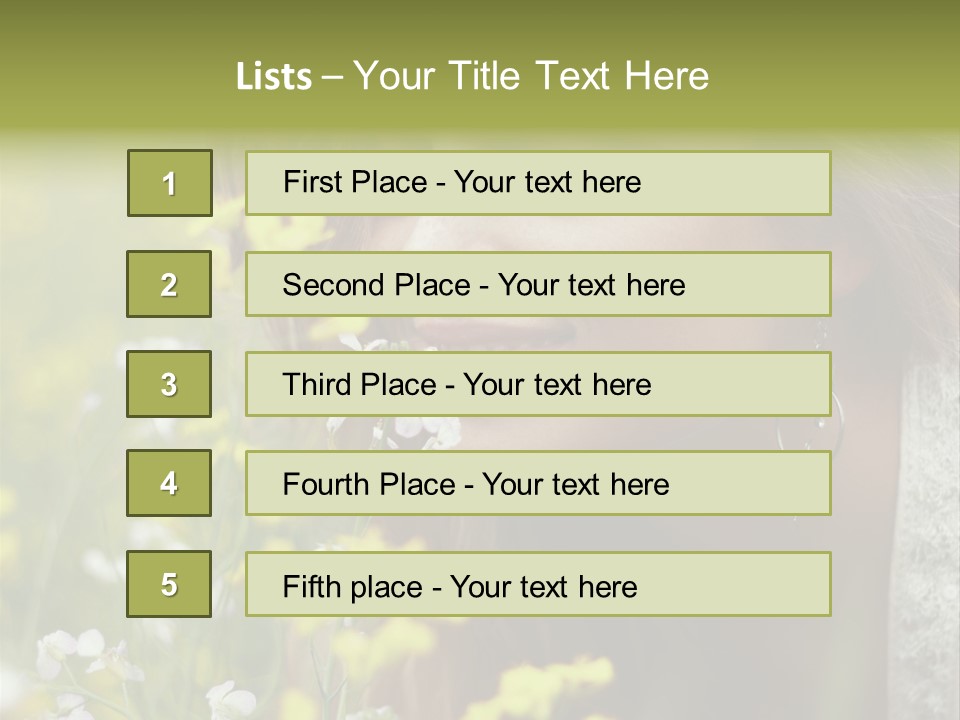The height and width of the screenshot is (720, 960).
Task: Click the word 'Third' in row three
Action: point(318,385)
